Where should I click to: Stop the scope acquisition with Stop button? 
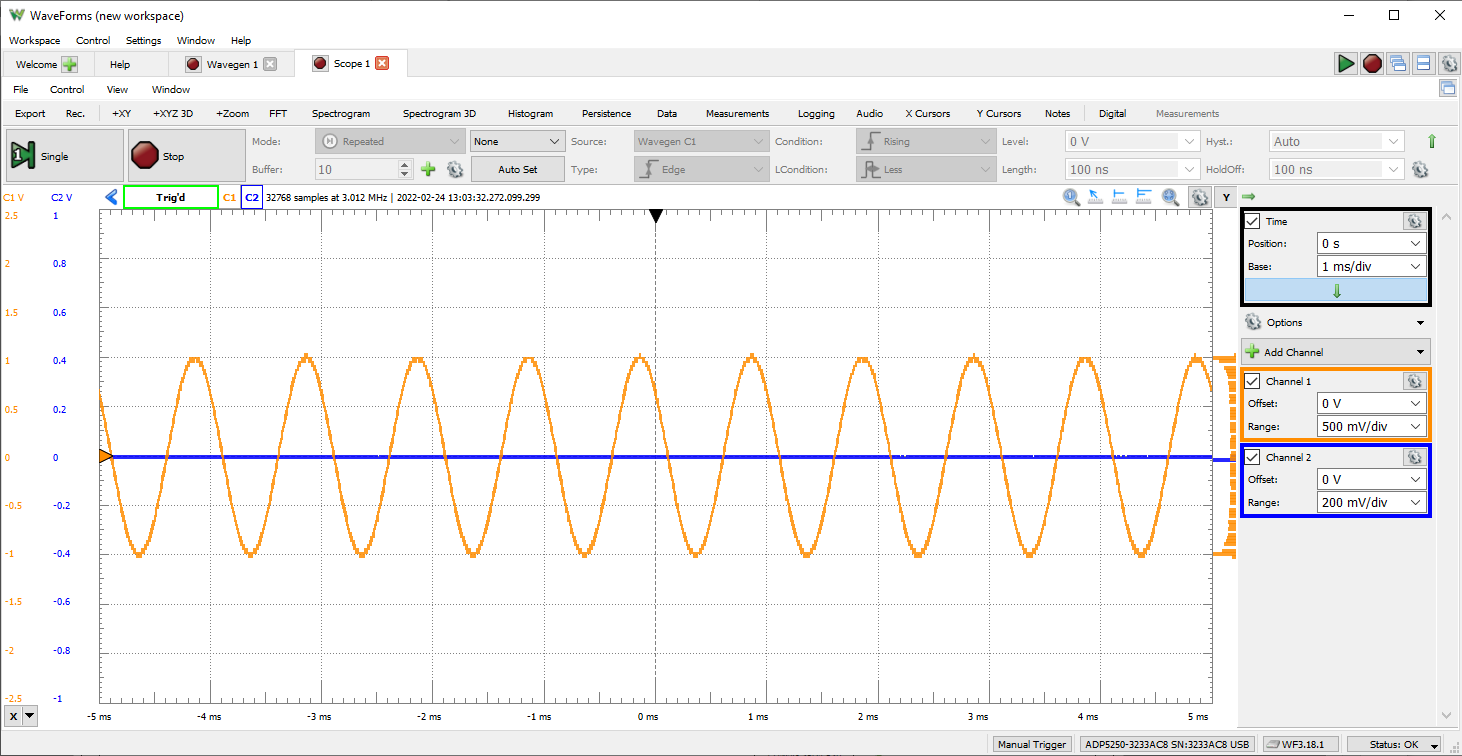[x=187, y=156]
